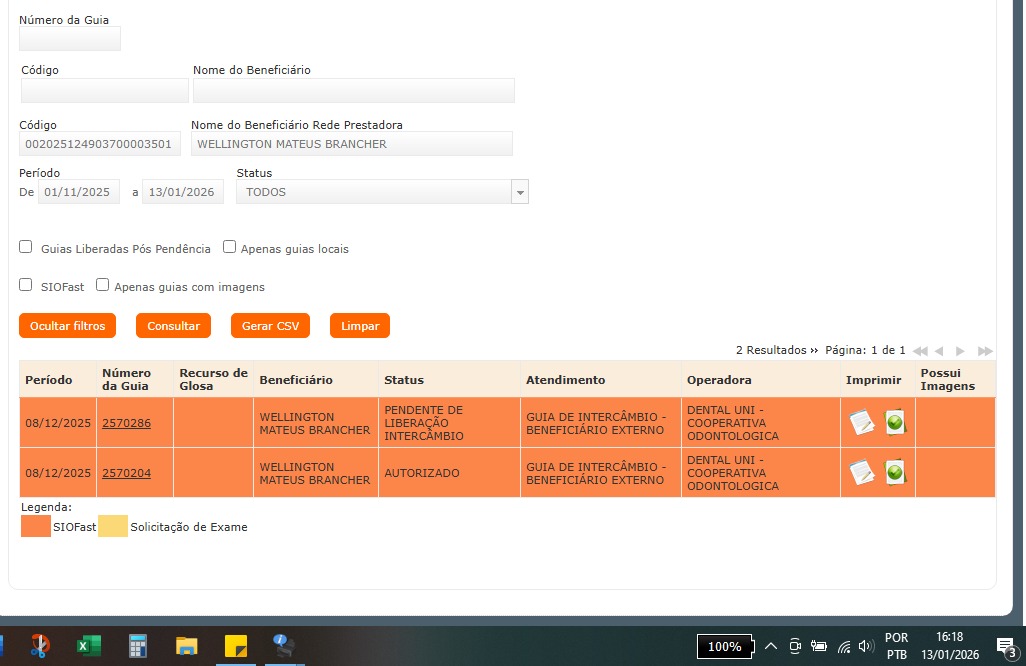
Task: Click green-check document icon for guia 2570286
Action: [895, 423]
